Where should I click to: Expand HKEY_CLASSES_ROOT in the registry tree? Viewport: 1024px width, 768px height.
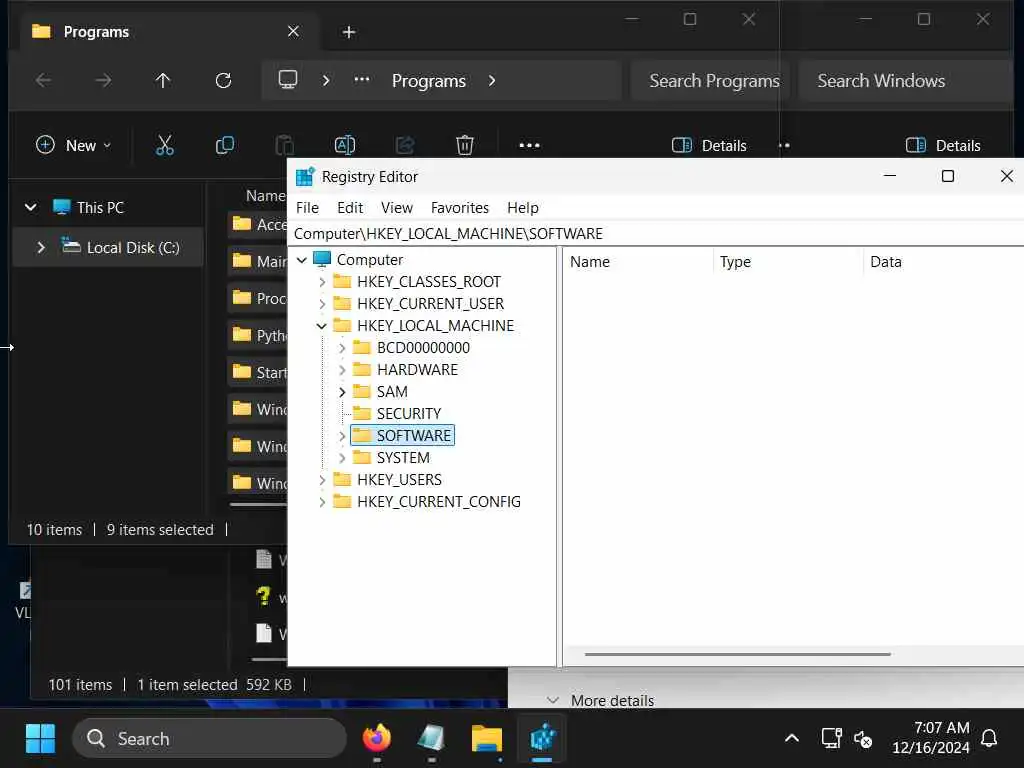(x=322, y=282)
